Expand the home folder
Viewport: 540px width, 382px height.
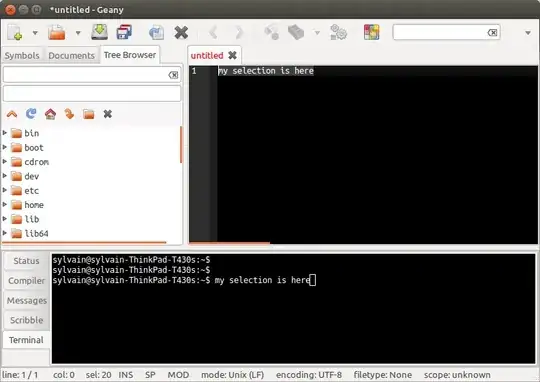5,204
